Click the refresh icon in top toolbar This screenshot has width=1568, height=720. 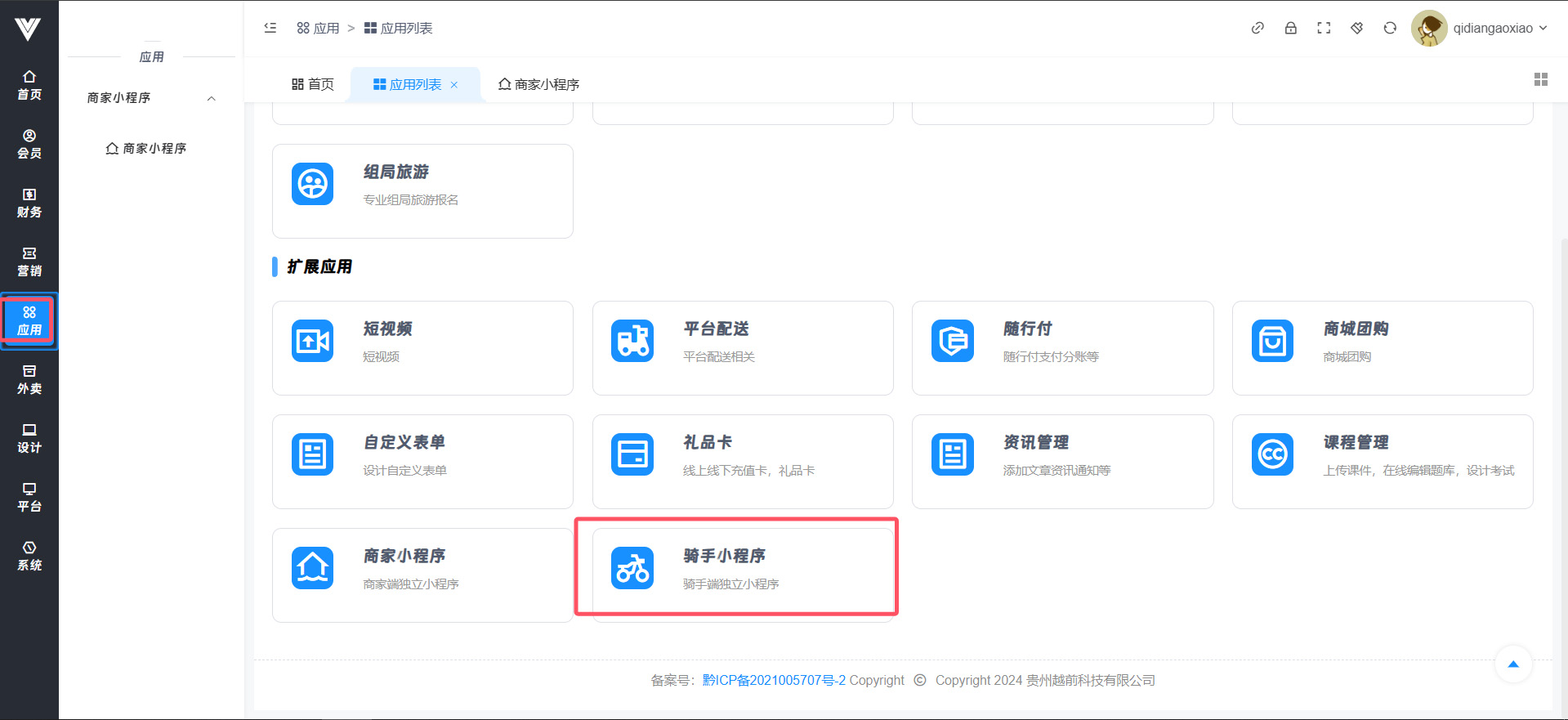point(1389,28)
